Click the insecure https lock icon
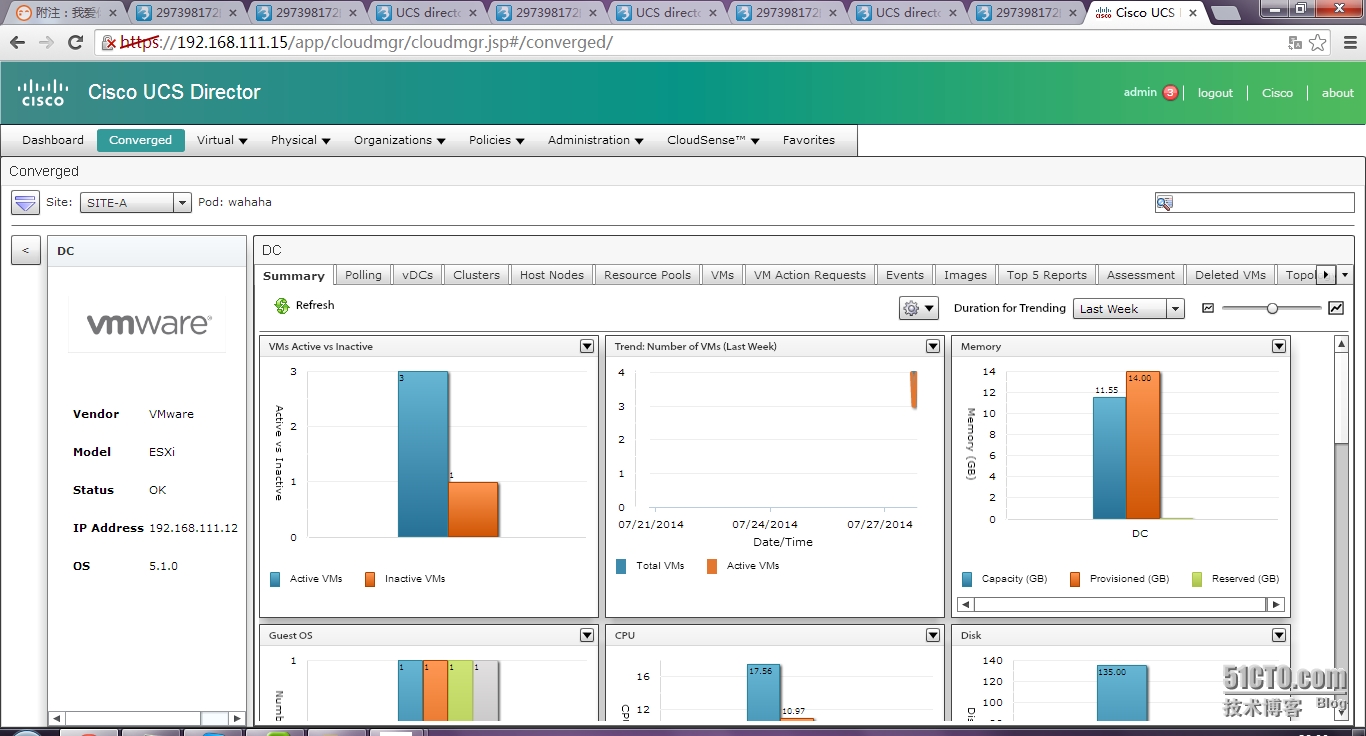Screen dimensions: 1366x736 109,43
